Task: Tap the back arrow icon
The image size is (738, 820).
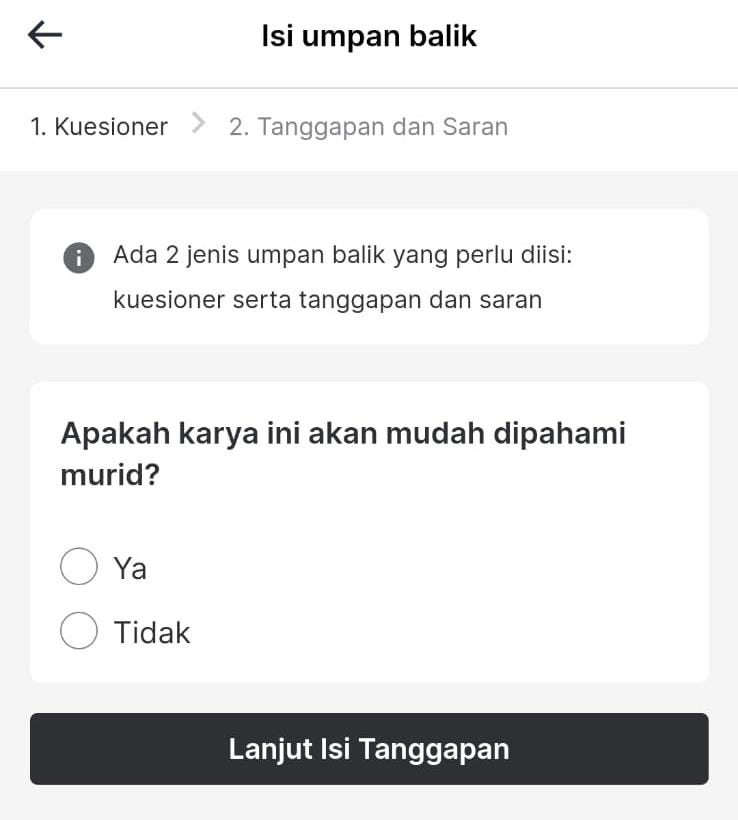Action: click(x=45, y=36)
